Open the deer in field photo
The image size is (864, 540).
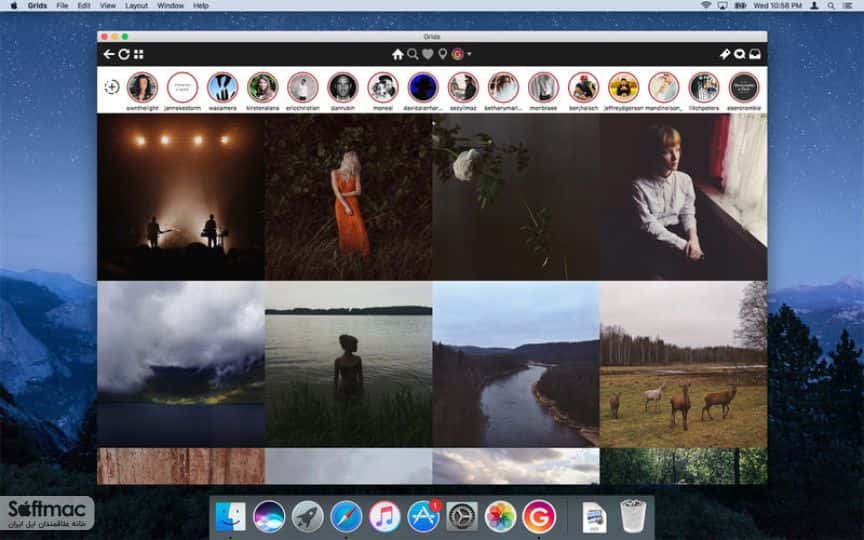coord(683,364)
